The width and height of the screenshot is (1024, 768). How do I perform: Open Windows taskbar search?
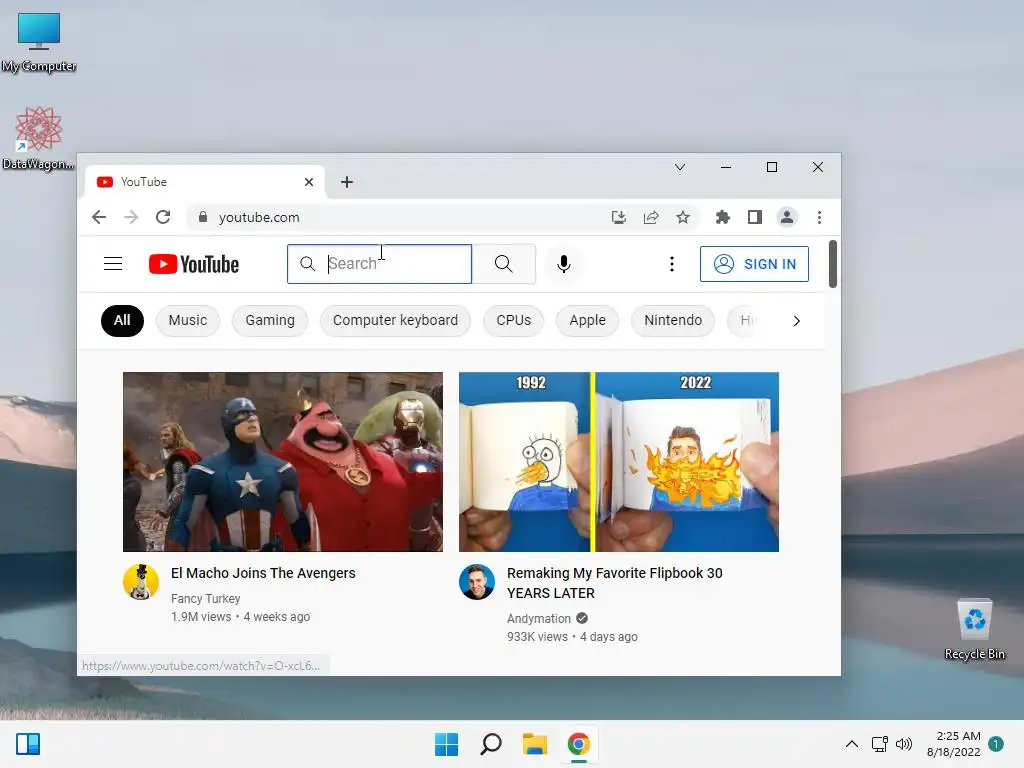point(490,744)
